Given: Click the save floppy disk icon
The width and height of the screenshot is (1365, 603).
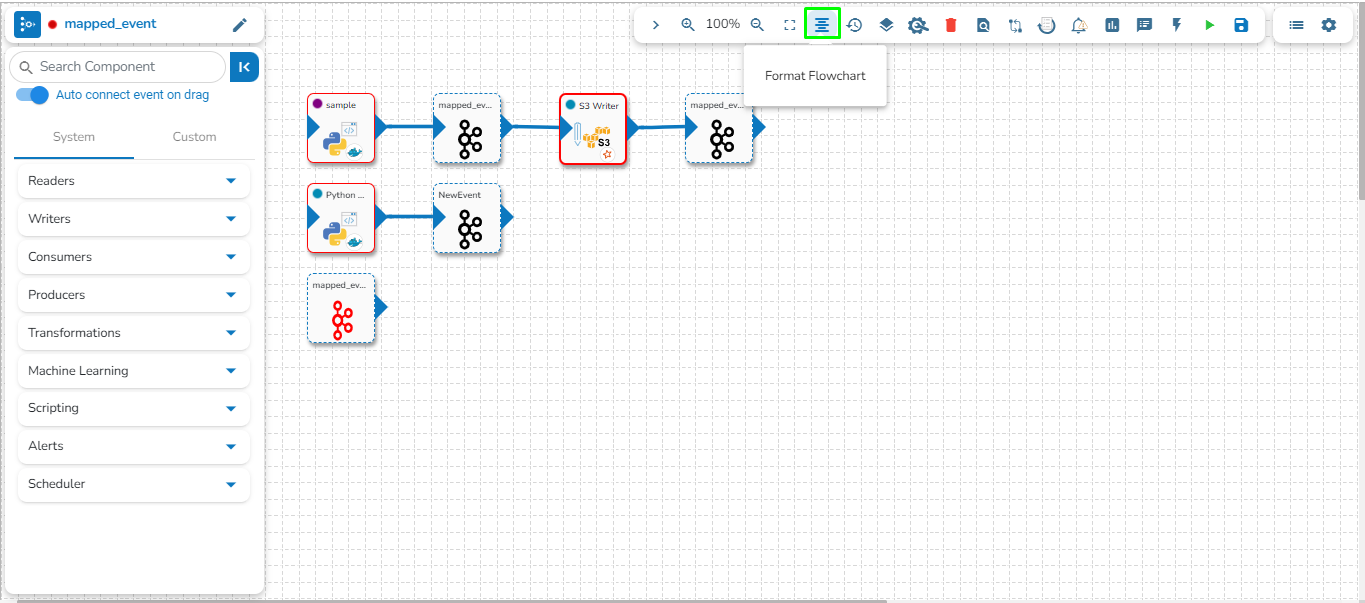Looking at the screenshot, I should coord(1241,25).
